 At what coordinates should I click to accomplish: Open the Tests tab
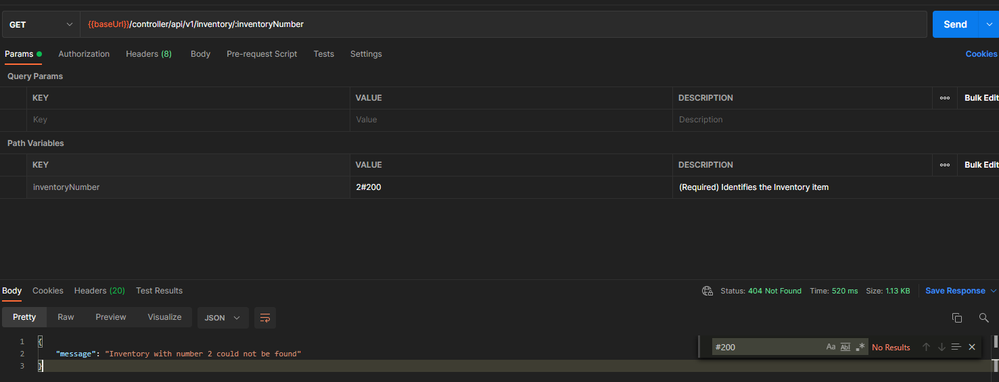(x=324, y=54)
